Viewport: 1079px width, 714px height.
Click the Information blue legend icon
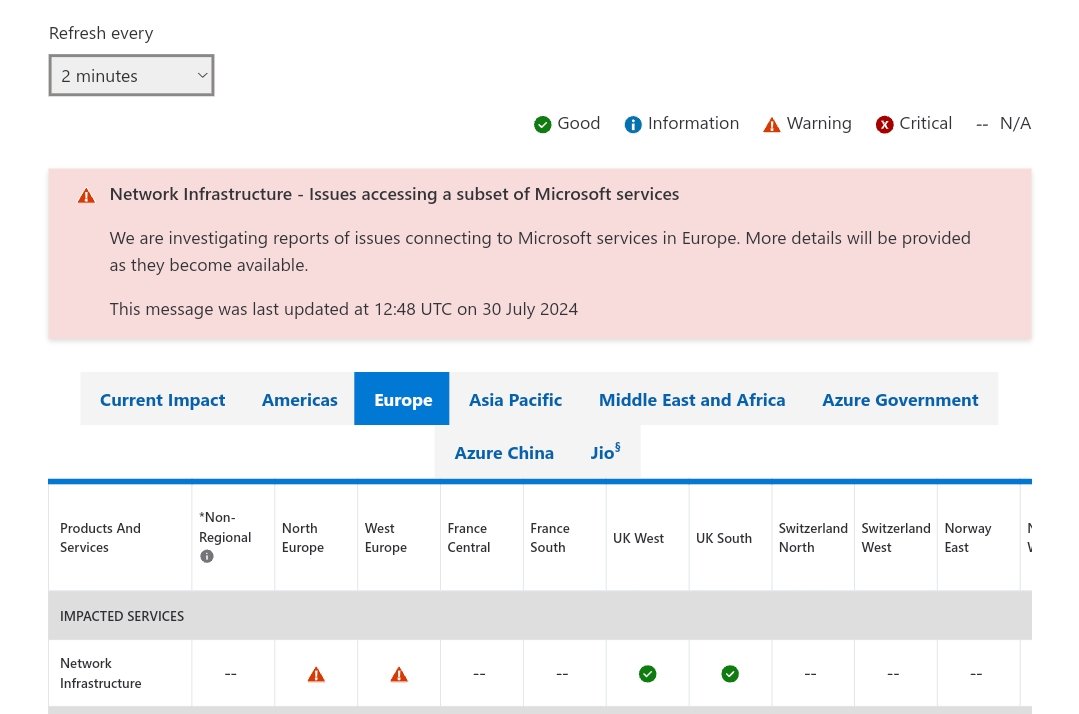click(x=632, y=125)
